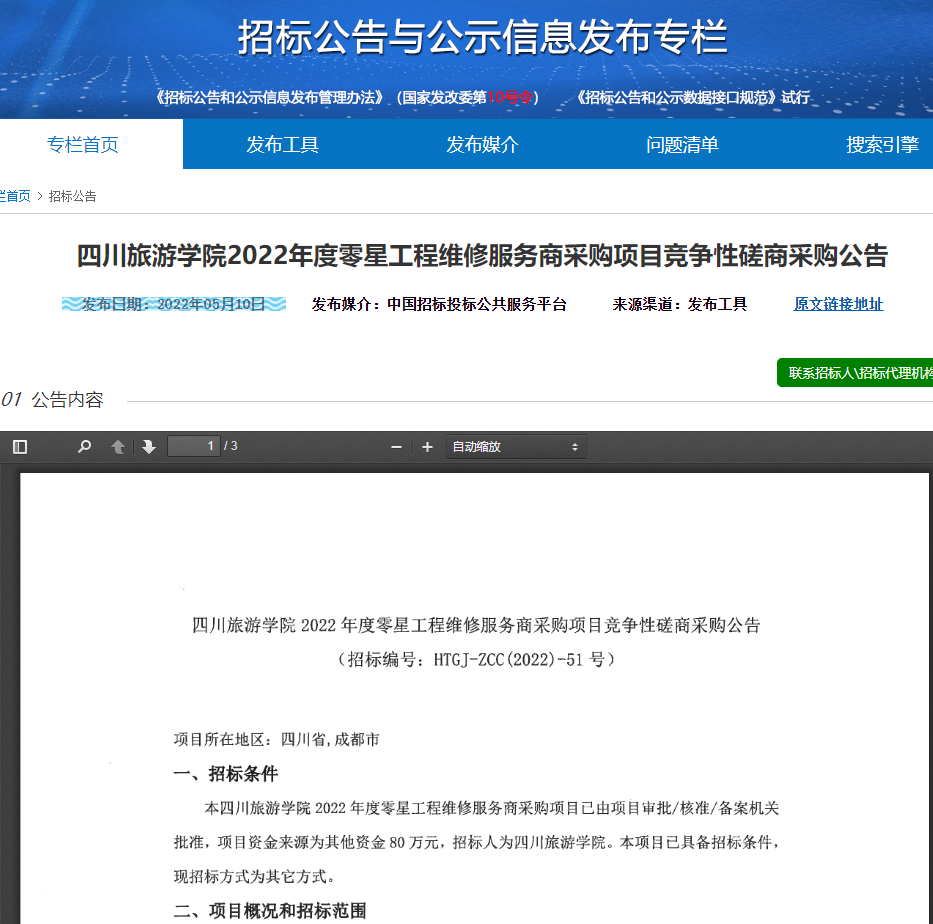The image size is (933, 924).
Task: Open the 原文链接地址 link
Action: (838, 304)
